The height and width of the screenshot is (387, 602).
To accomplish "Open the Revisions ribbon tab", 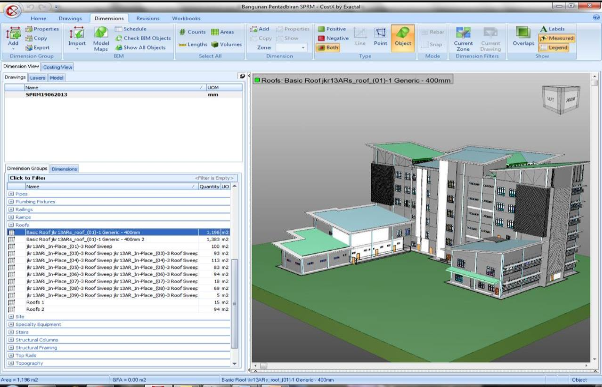I will [x=148, y=18].
